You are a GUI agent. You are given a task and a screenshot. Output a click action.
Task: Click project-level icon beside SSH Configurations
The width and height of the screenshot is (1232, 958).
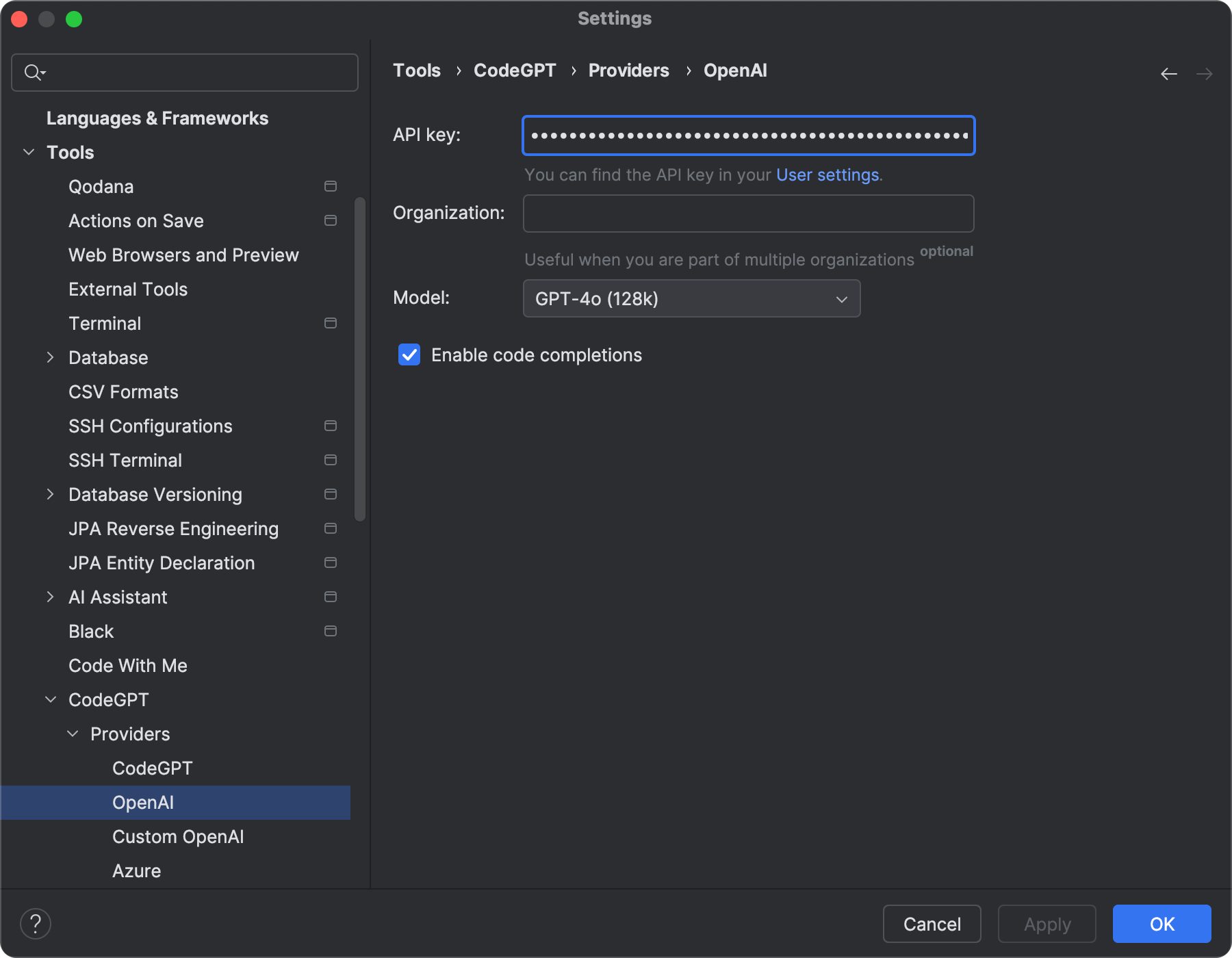tap(330, 426)
